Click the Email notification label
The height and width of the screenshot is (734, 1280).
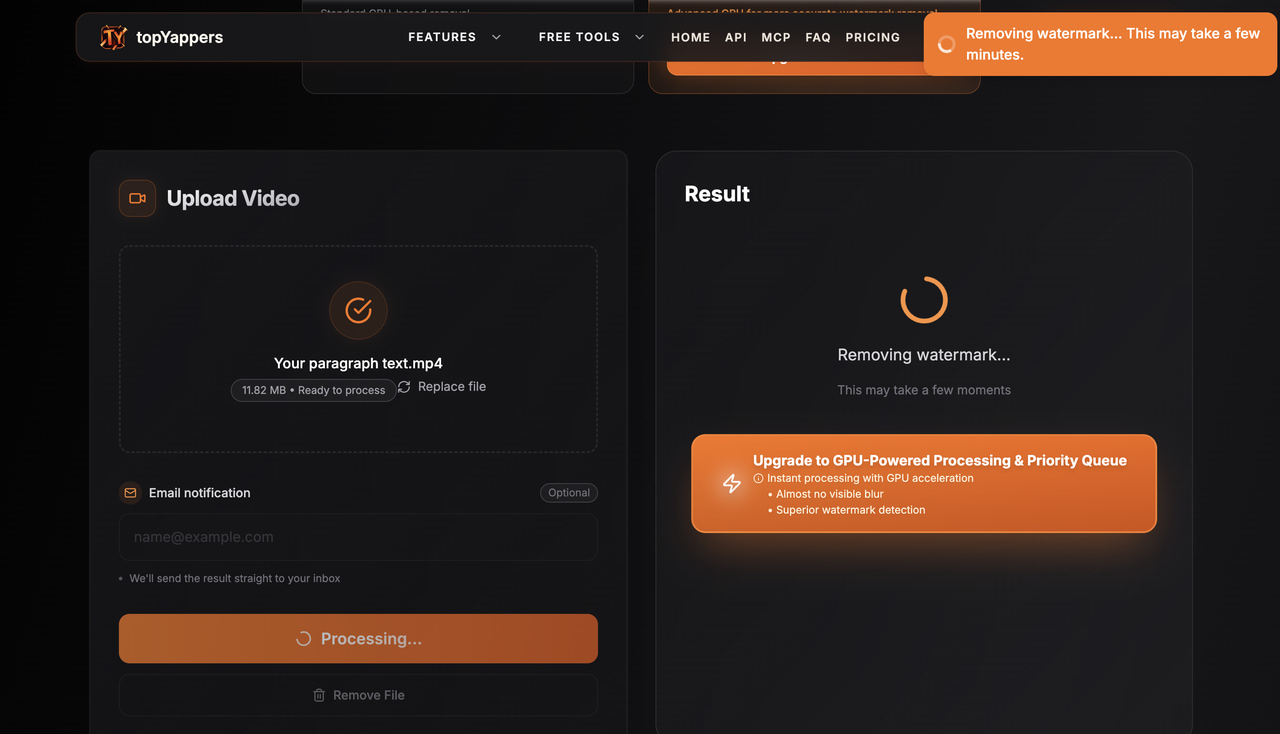(200, 493)
